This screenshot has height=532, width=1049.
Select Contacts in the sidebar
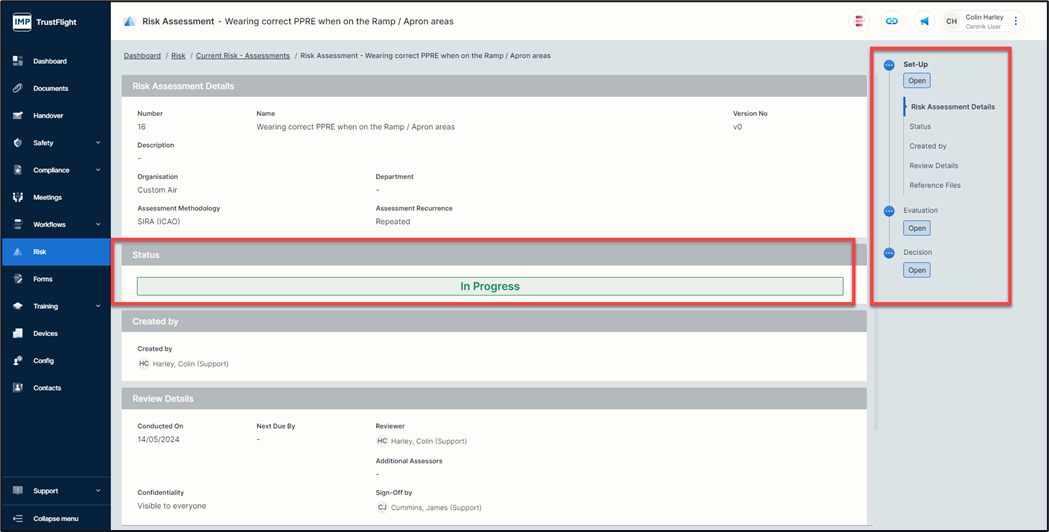[x=47, y=388]
